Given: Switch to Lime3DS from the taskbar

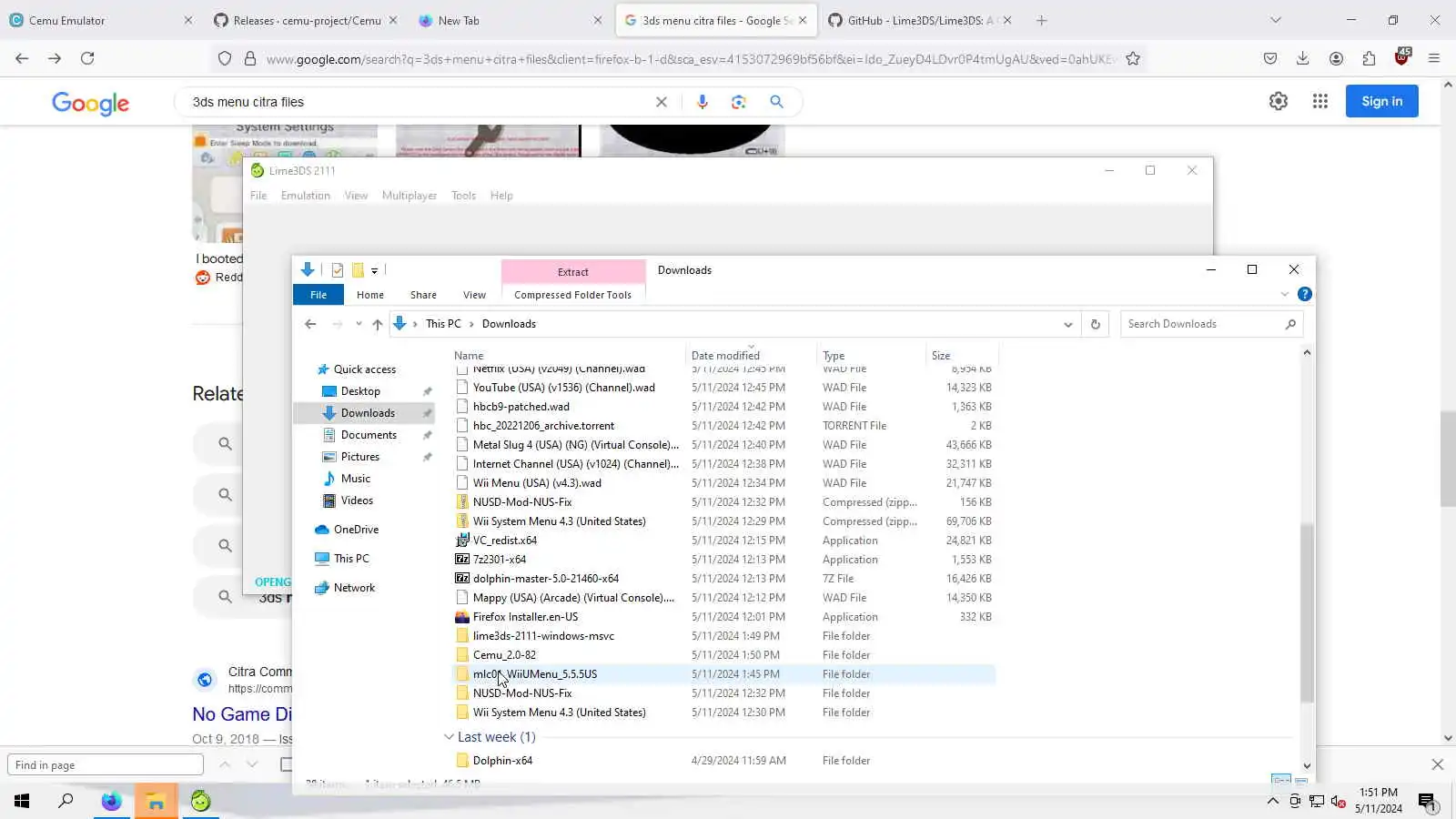Looking at the screenshot, I should [200, 801].
